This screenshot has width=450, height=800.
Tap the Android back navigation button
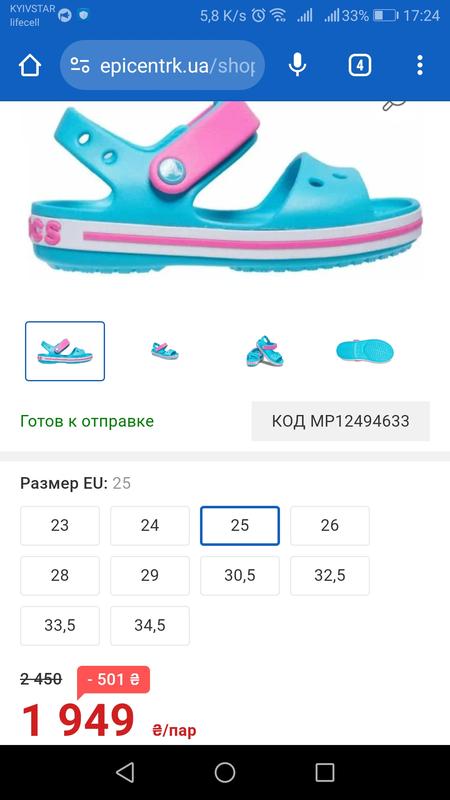pyautogui.click(x=125, y=772)
